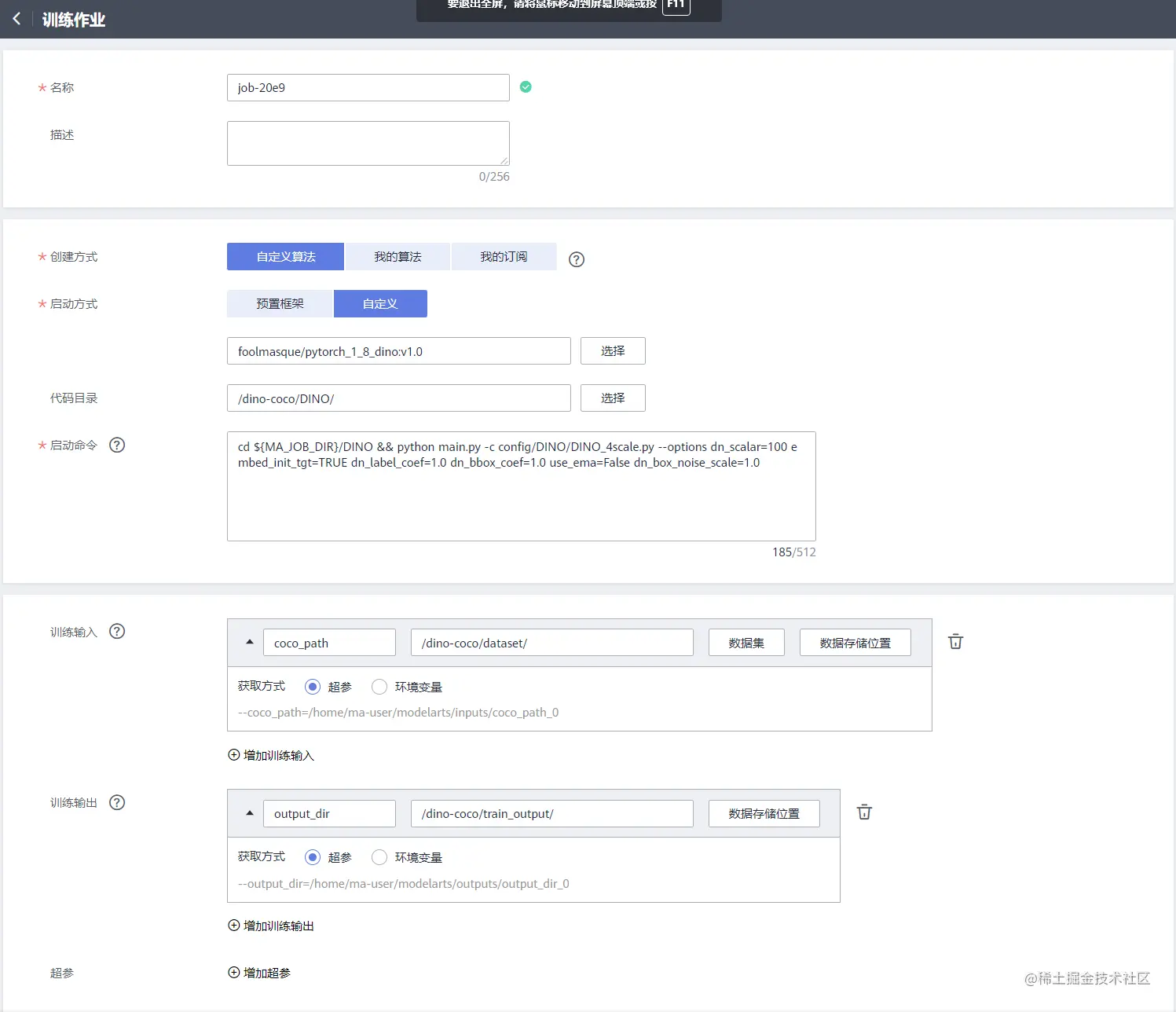1176x1012 pixels.
Task: Click the plus icon of 增加训练输出
Action: pos(233,926)
